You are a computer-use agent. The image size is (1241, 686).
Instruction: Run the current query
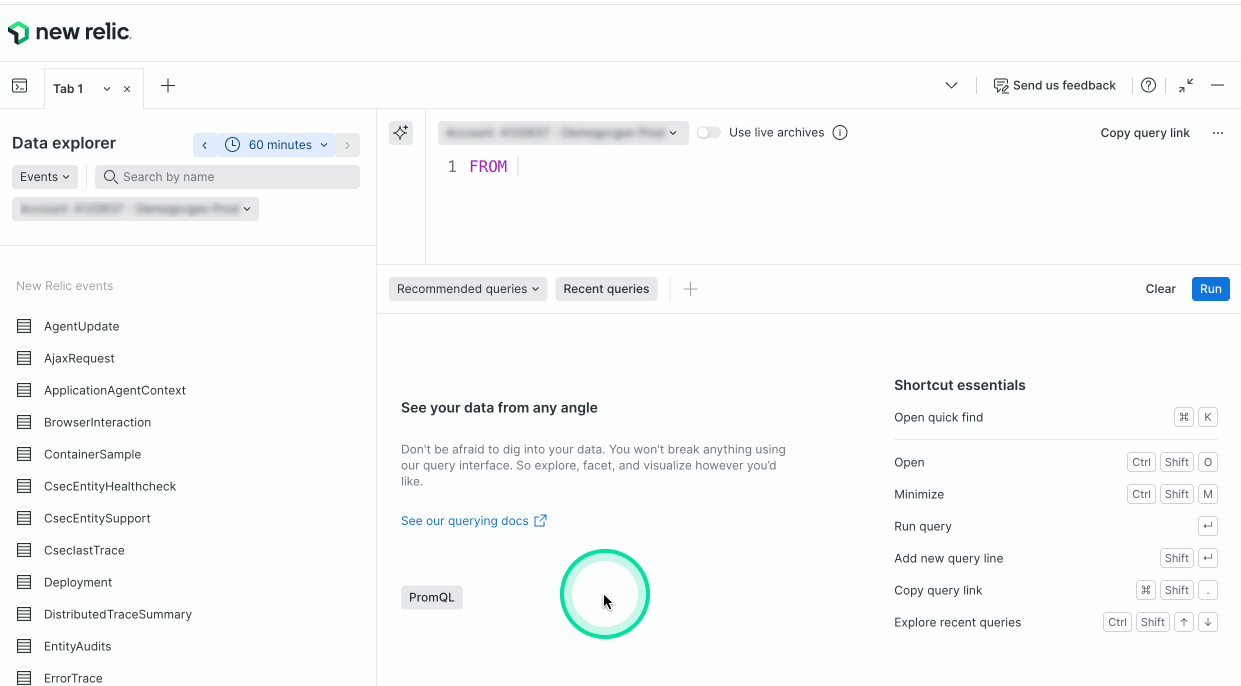pyautogui.click(x=1210, y=288)
